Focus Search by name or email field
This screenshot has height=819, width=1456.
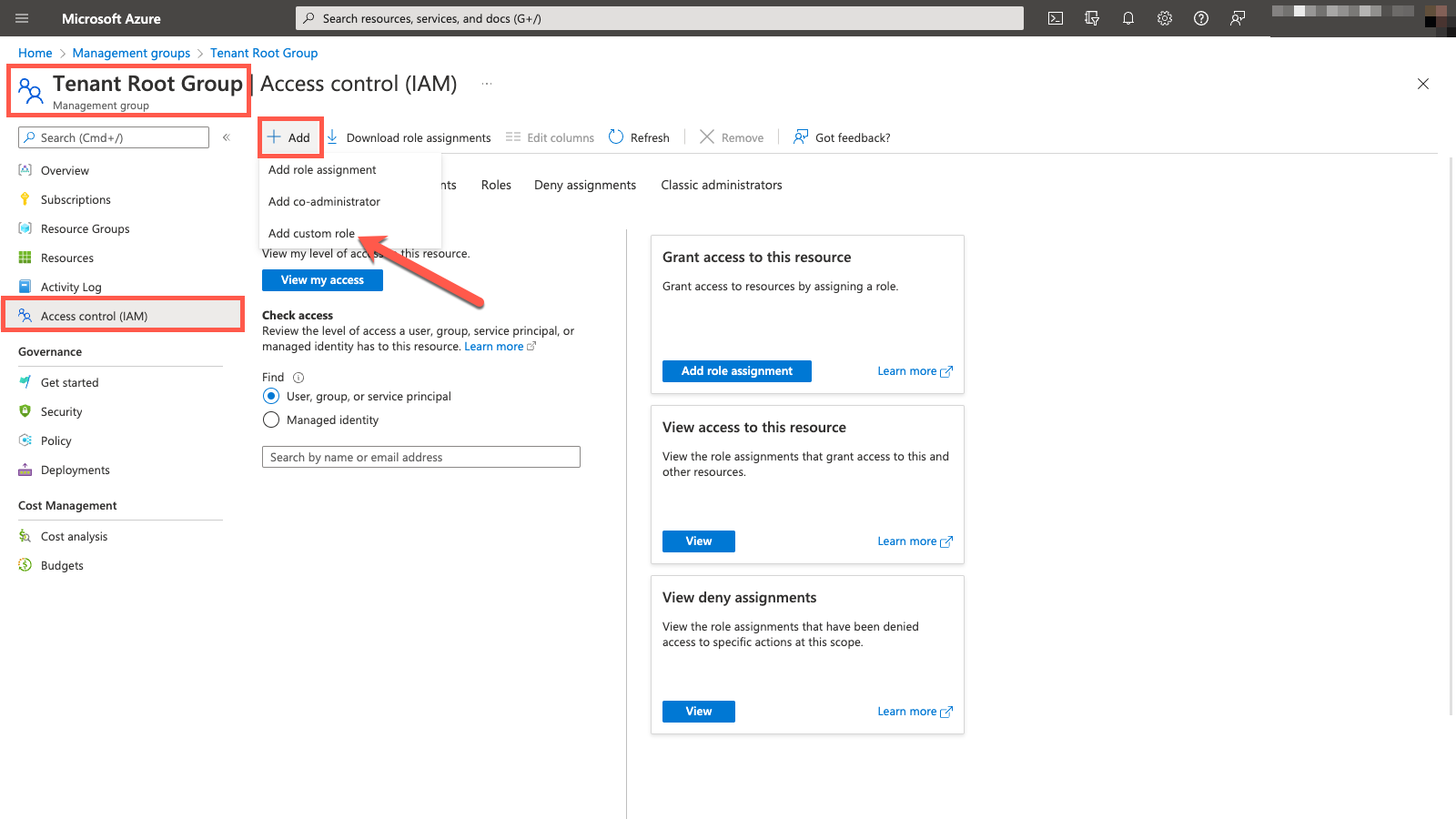(x=421, y=457)
